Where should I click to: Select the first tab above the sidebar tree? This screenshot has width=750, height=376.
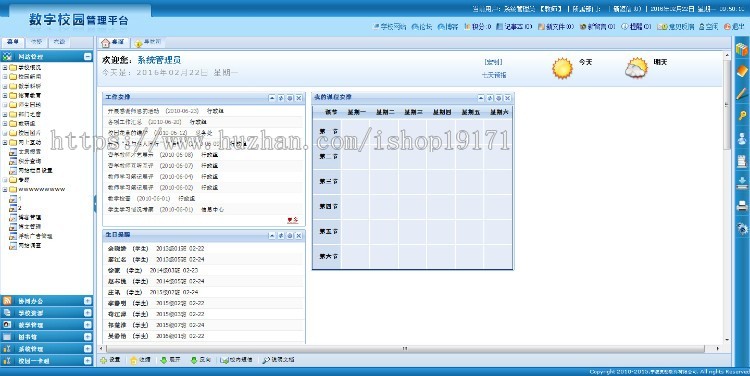(x=12, y=42)
